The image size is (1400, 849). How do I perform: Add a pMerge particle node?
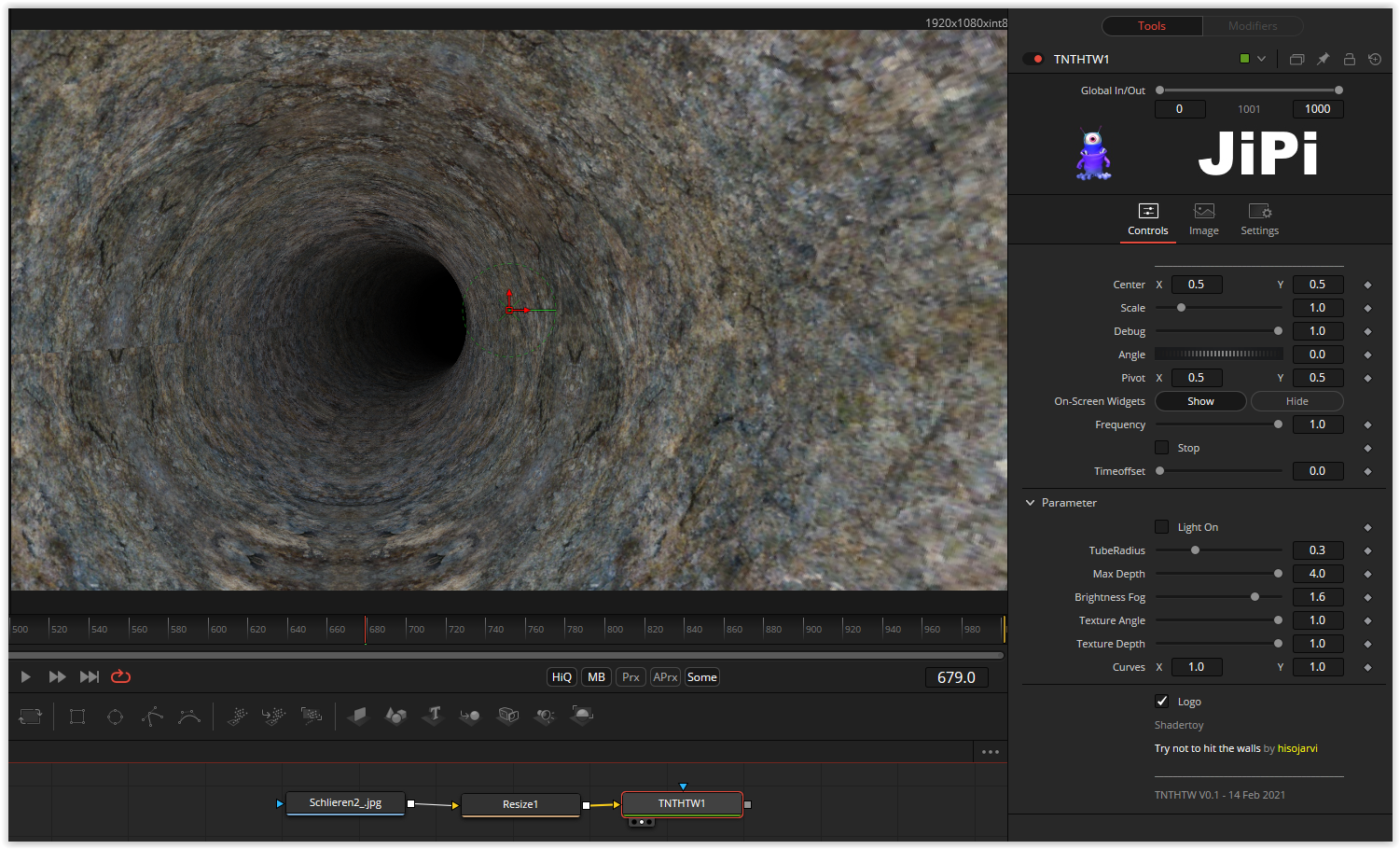[x=274, y=717]
